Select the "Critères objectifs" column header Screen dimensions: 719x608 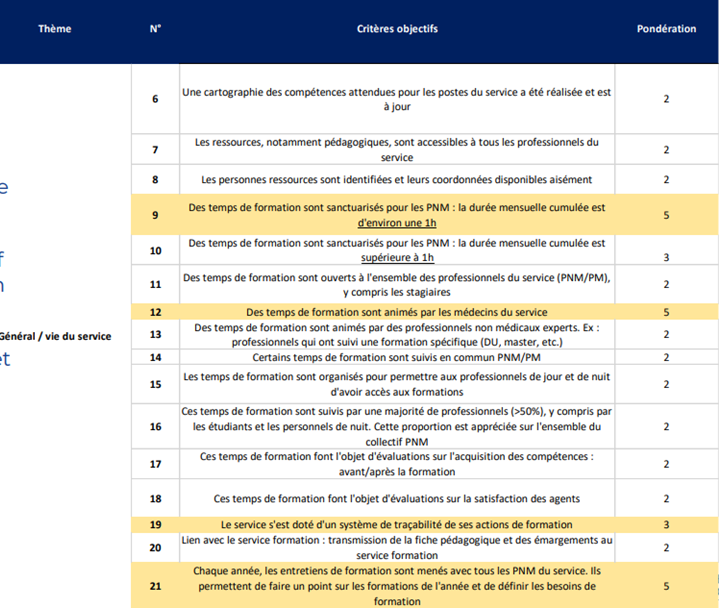tap(397, 29)
